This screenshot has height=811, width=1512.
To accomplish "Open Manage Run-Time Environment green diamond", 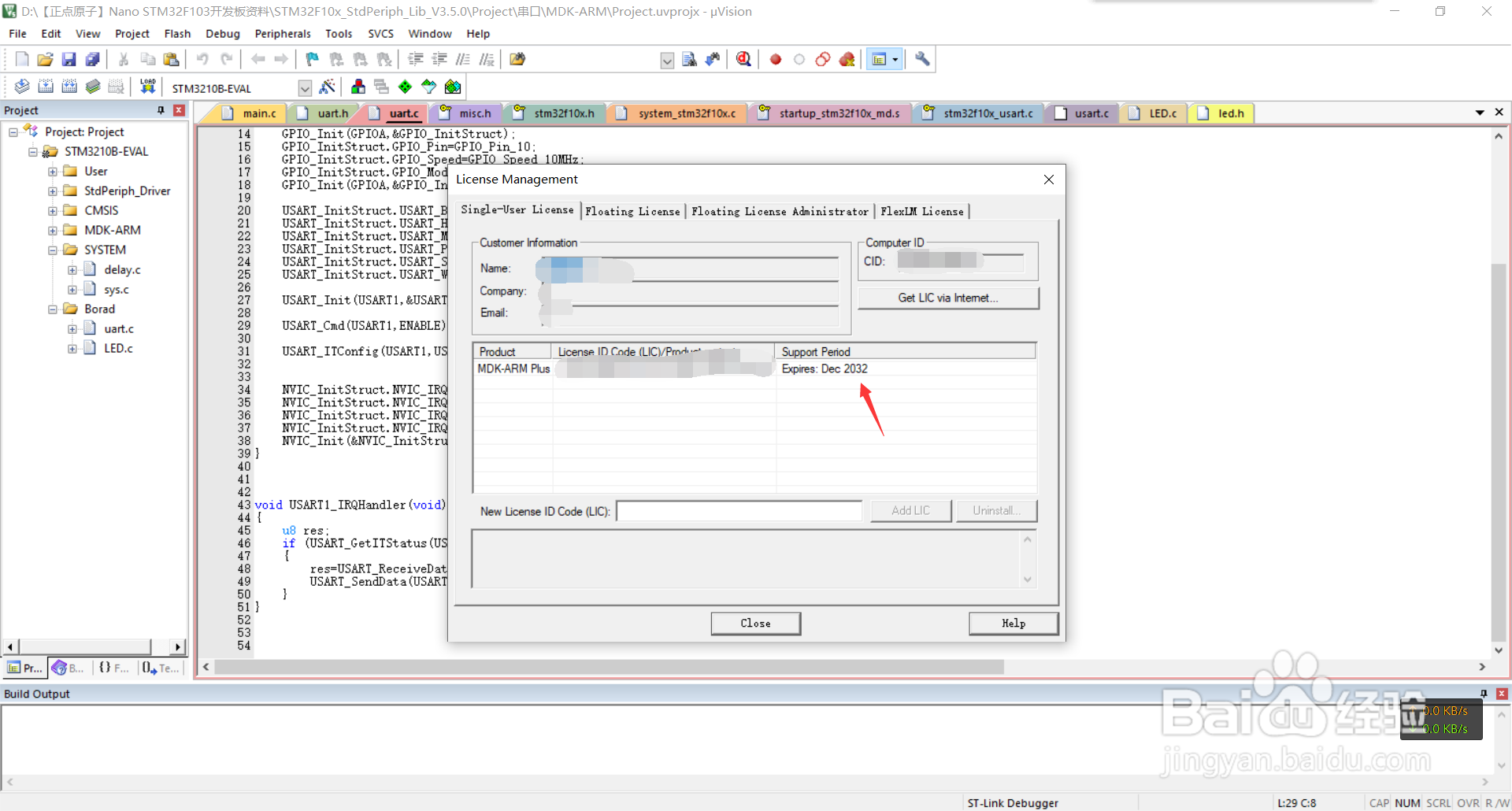I will point(405,87).
